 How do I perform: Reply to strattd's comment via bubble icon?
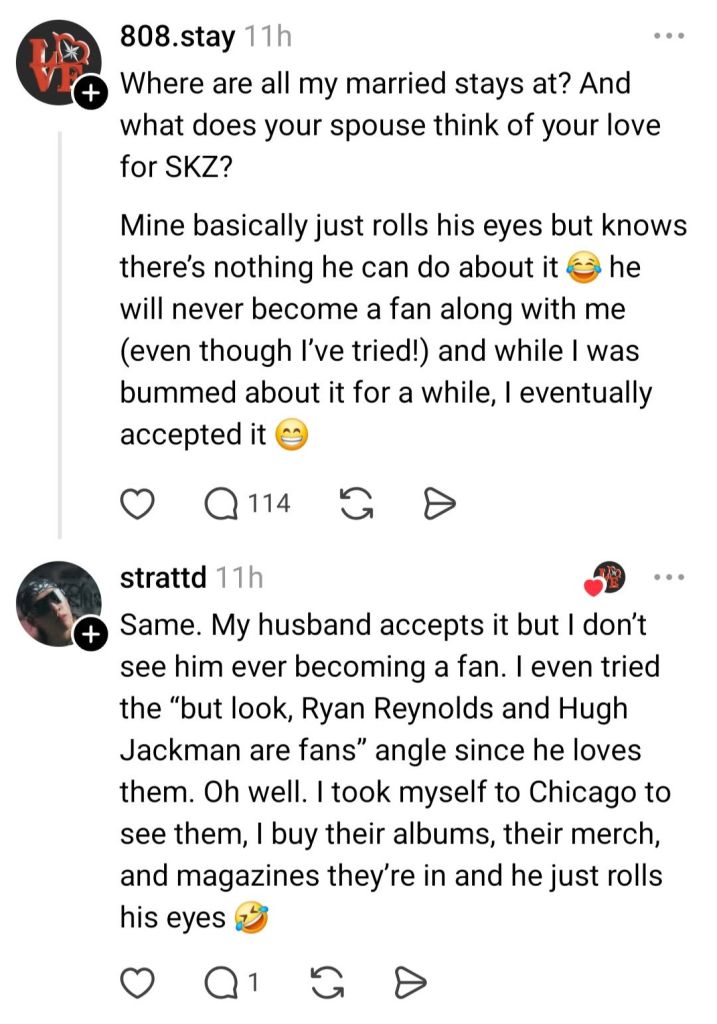(x=217, y=983)
